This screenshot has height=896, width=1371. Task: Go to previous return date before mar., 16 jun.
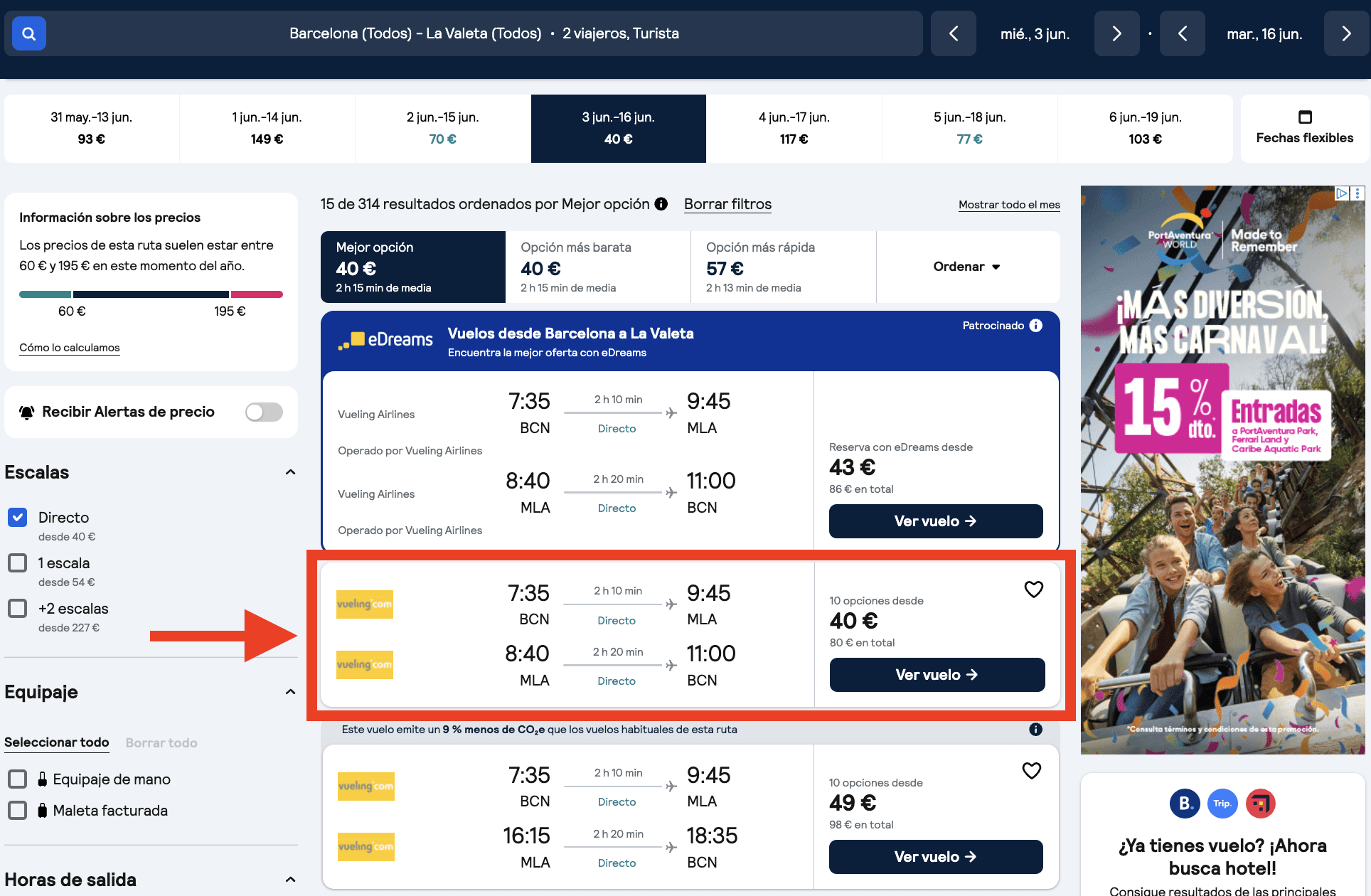pyautogui.click(x=1182, y=33)
